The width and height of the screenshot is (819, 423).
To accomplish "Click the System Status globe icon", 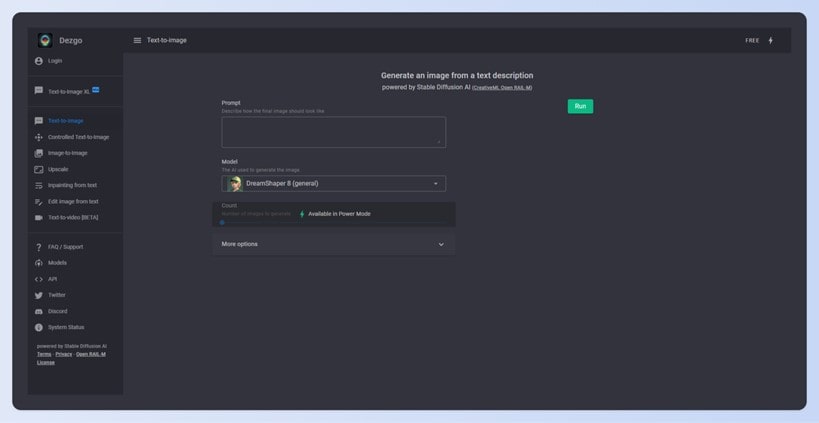I will point(39,327).
